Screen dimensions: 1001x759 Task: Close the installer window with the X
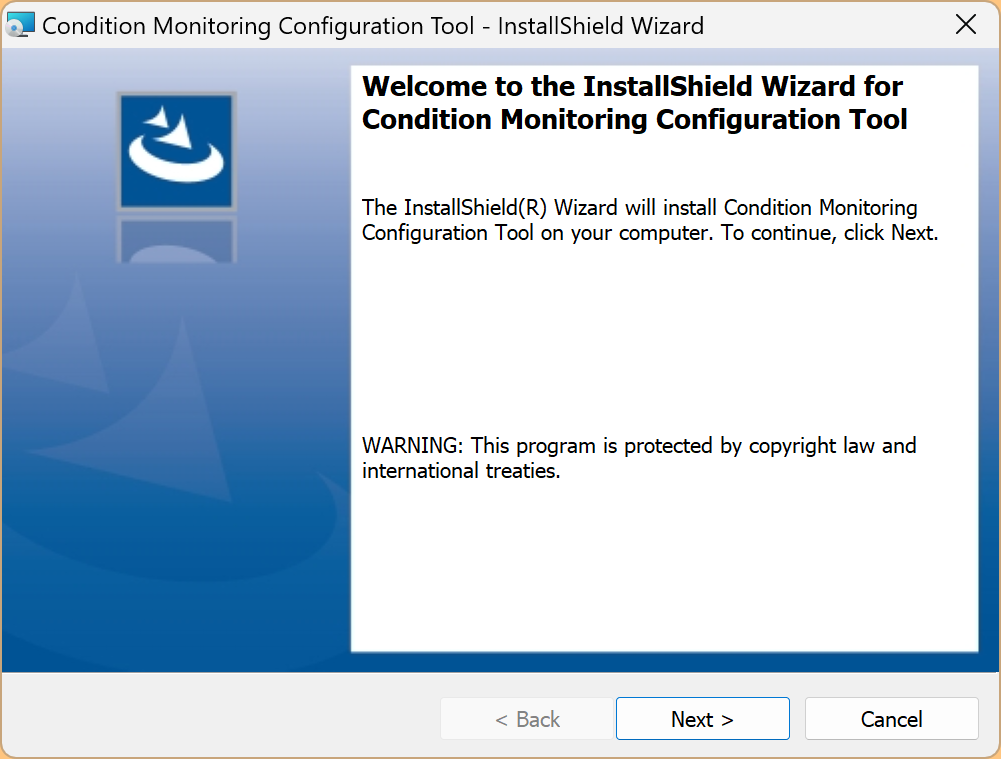(966, 25)
